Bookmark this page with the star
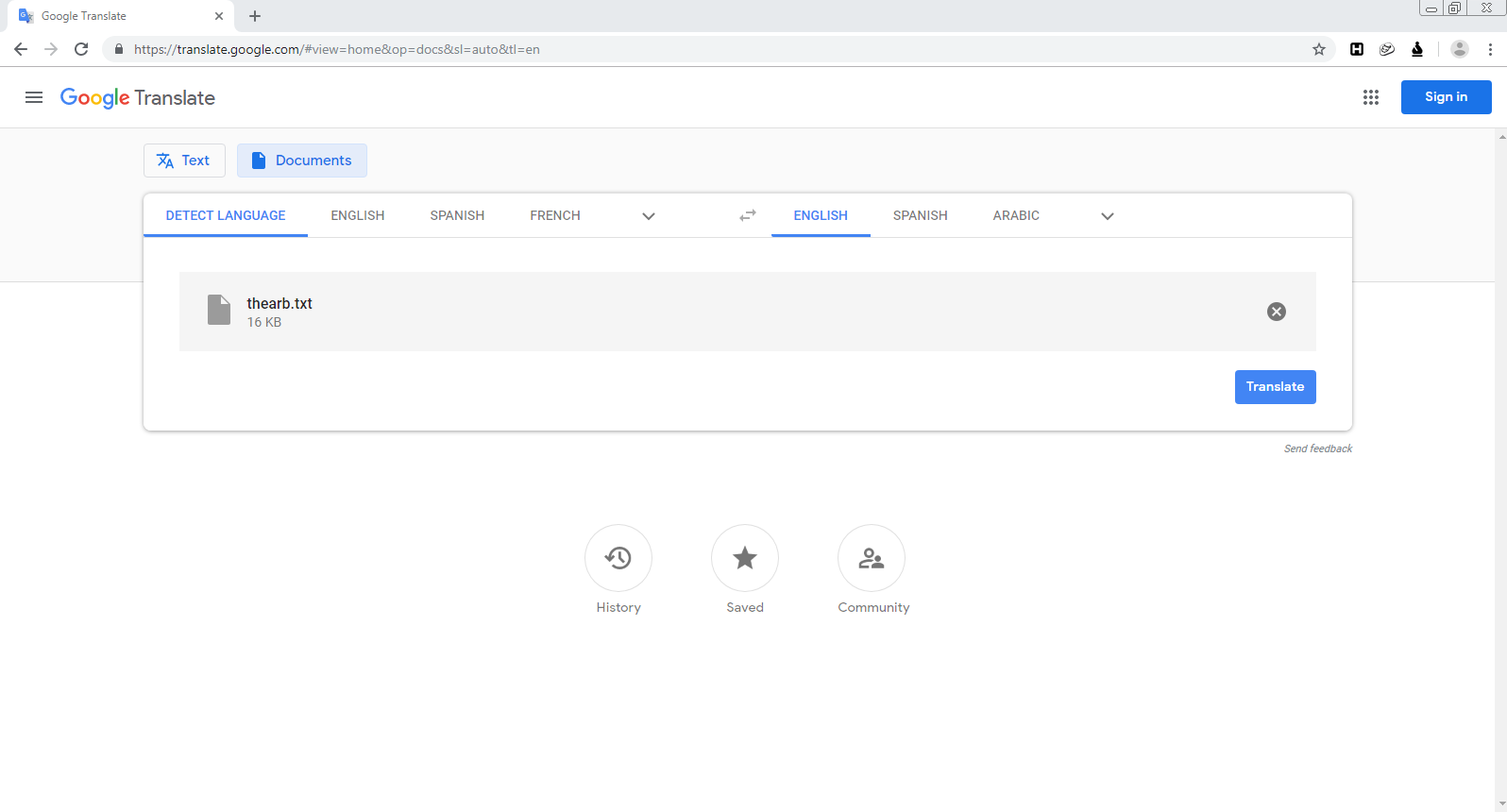 coord(1319,49)
